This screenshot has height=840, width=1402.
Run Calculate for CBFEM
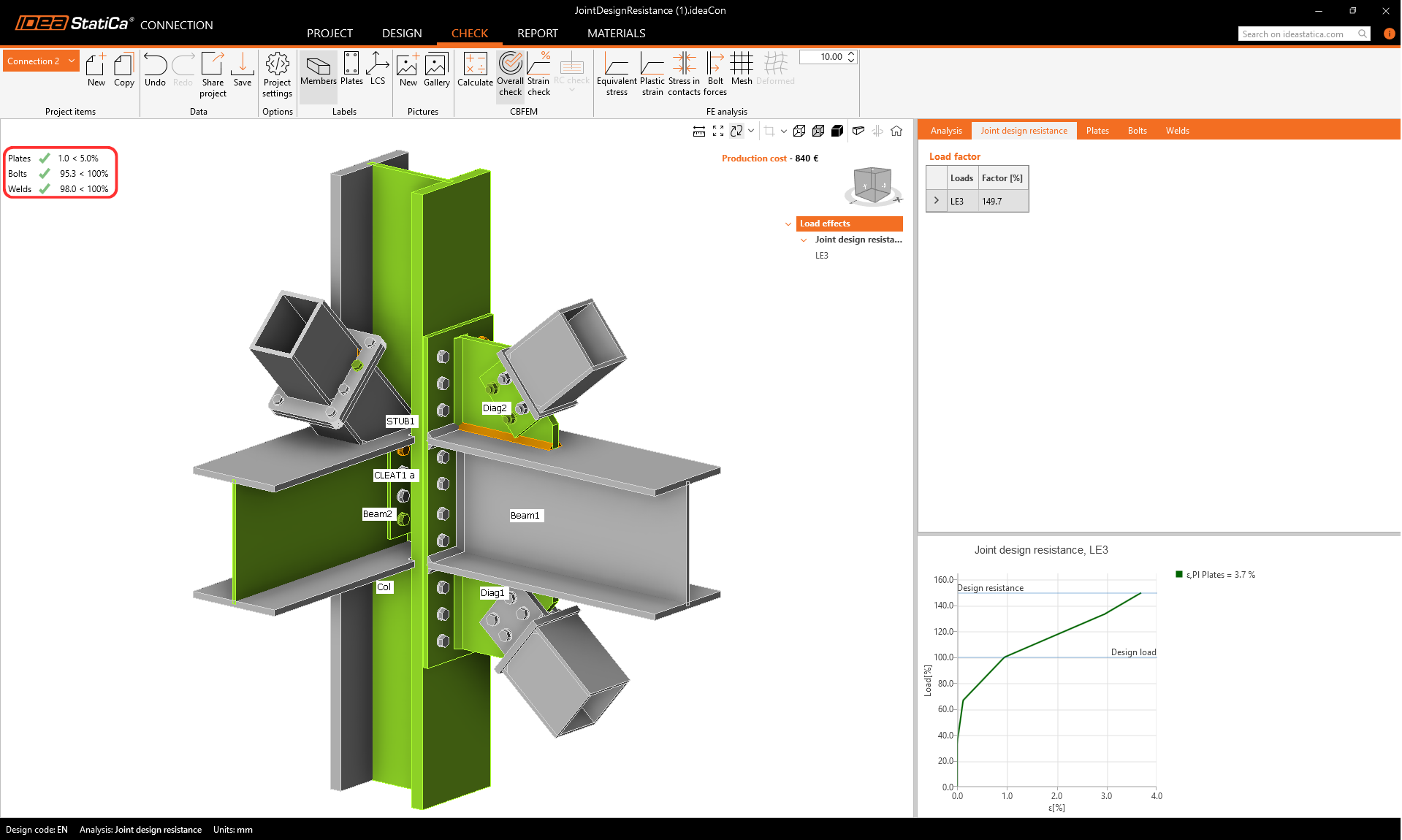point(475,69)
